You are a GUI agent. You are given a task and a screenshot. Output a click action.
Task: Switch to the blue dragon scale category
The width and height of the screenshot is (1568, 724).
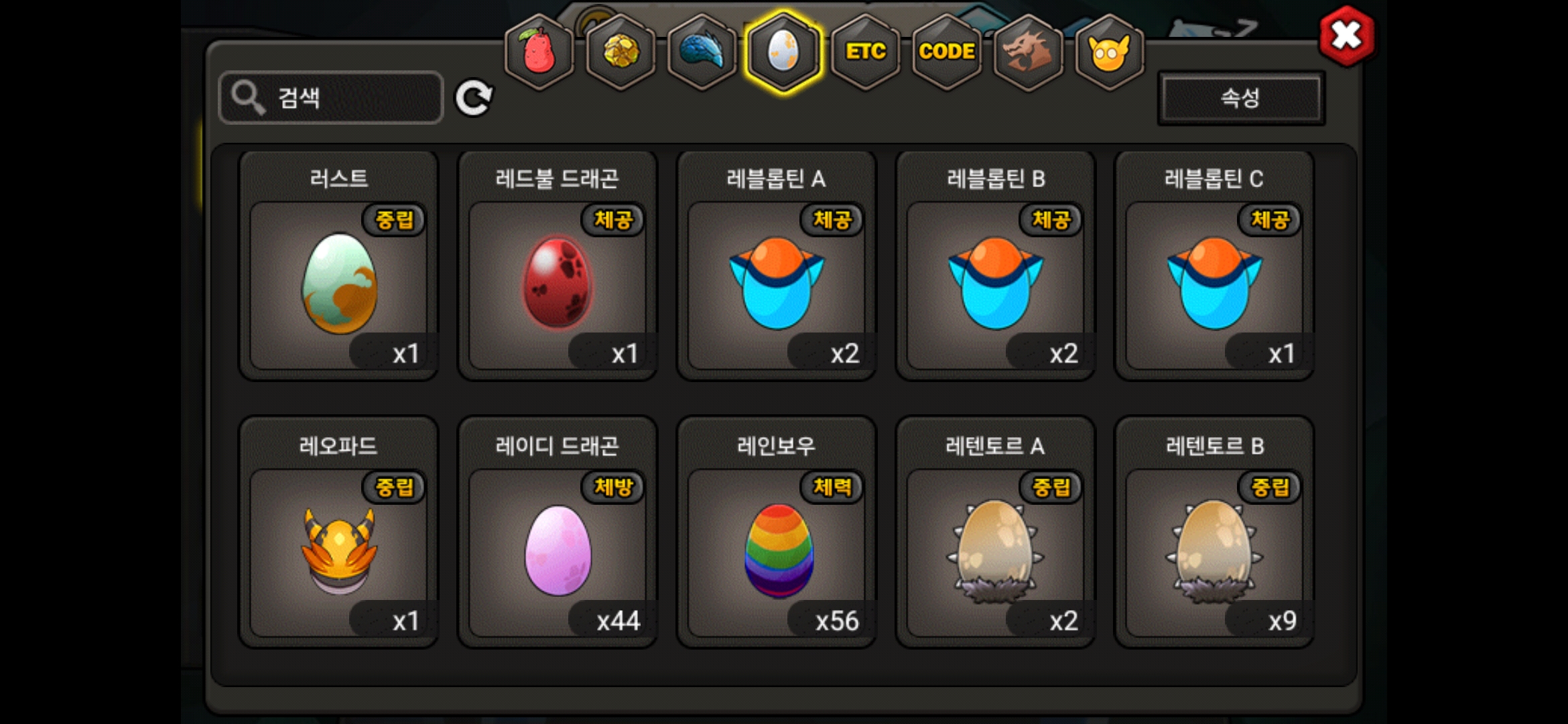point(702,52)
